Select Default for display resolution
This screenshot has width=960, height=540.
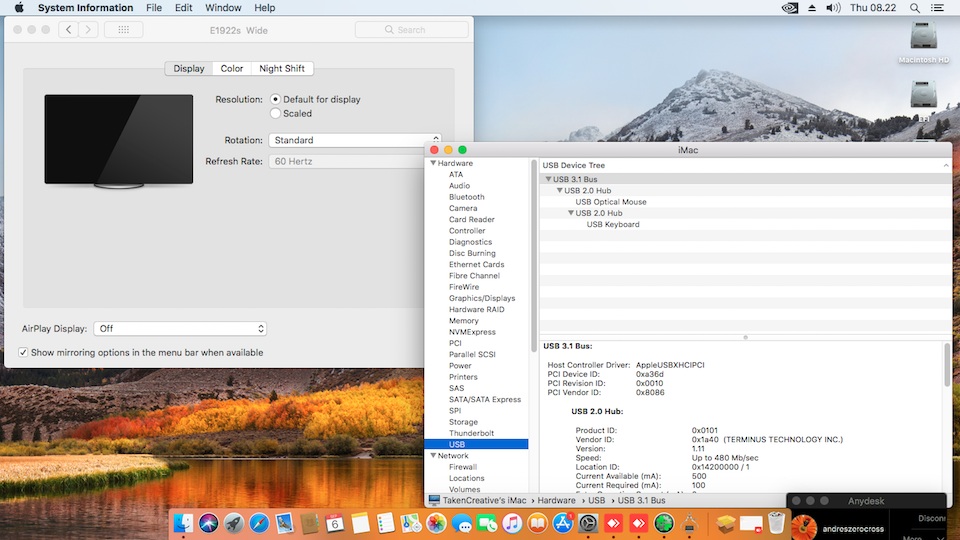tap(275, 100)
